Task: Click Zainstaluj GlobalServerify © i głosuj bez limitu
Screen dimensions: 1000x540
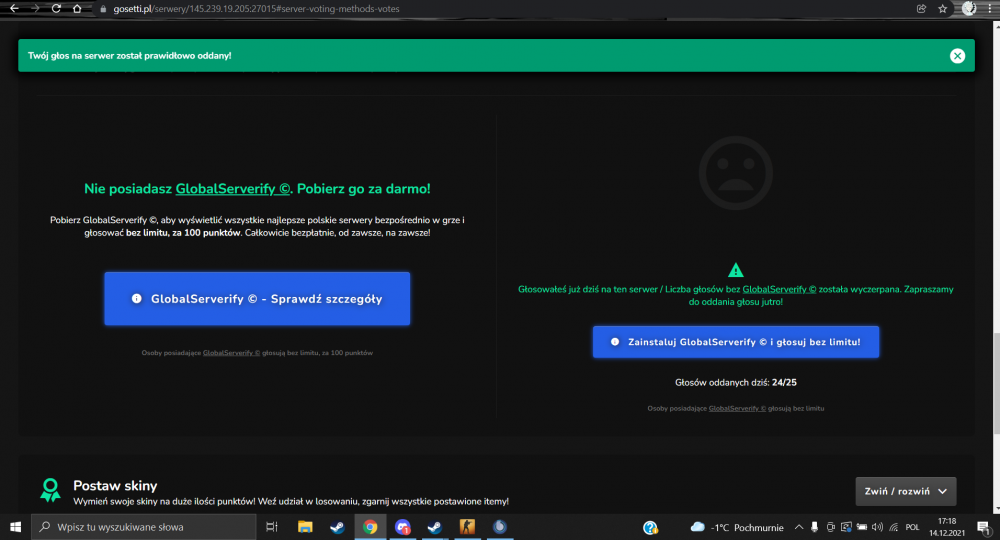Action: pyautogui.click(x=735, y=342)
